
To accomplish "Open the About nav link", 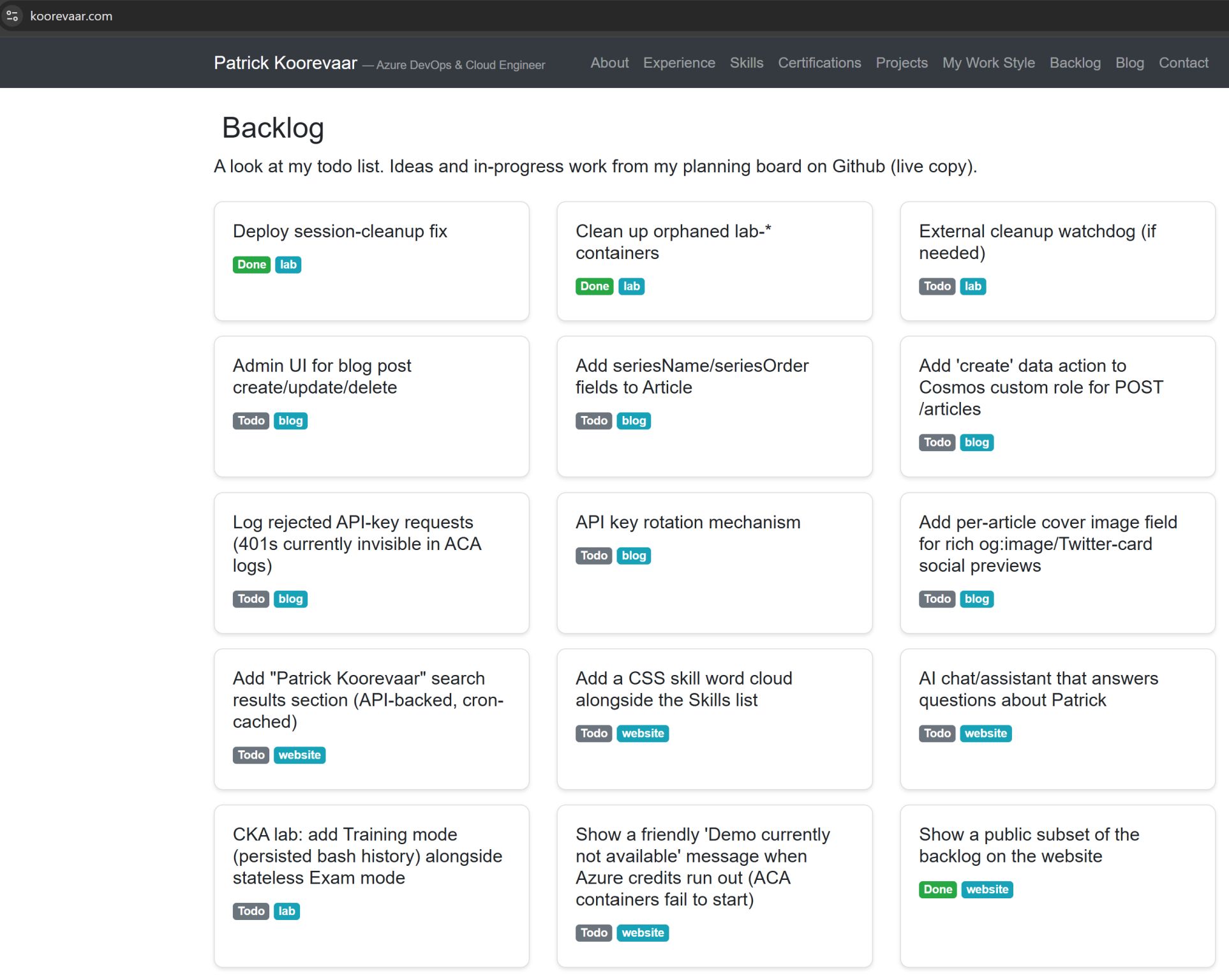I will click(x=609, y=63).
